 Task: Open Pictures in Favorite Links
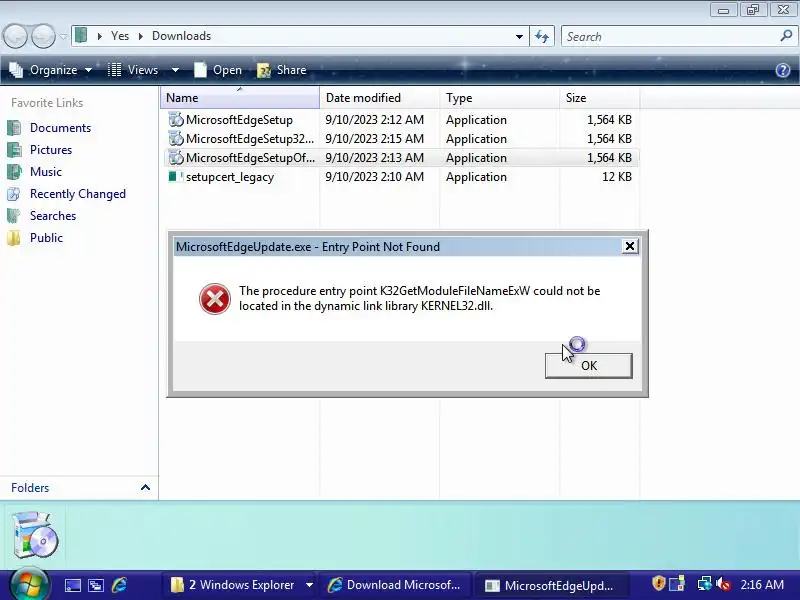(x=51, y=150)
